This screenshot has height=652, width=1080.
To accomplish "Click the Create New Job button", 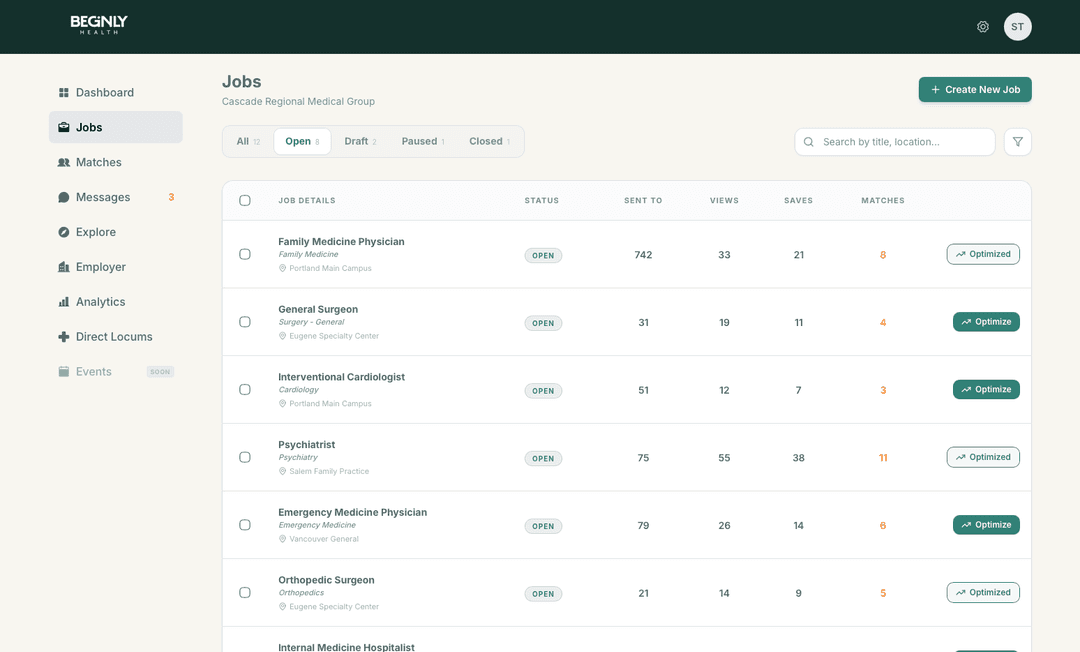I will (x=975, y=90).
